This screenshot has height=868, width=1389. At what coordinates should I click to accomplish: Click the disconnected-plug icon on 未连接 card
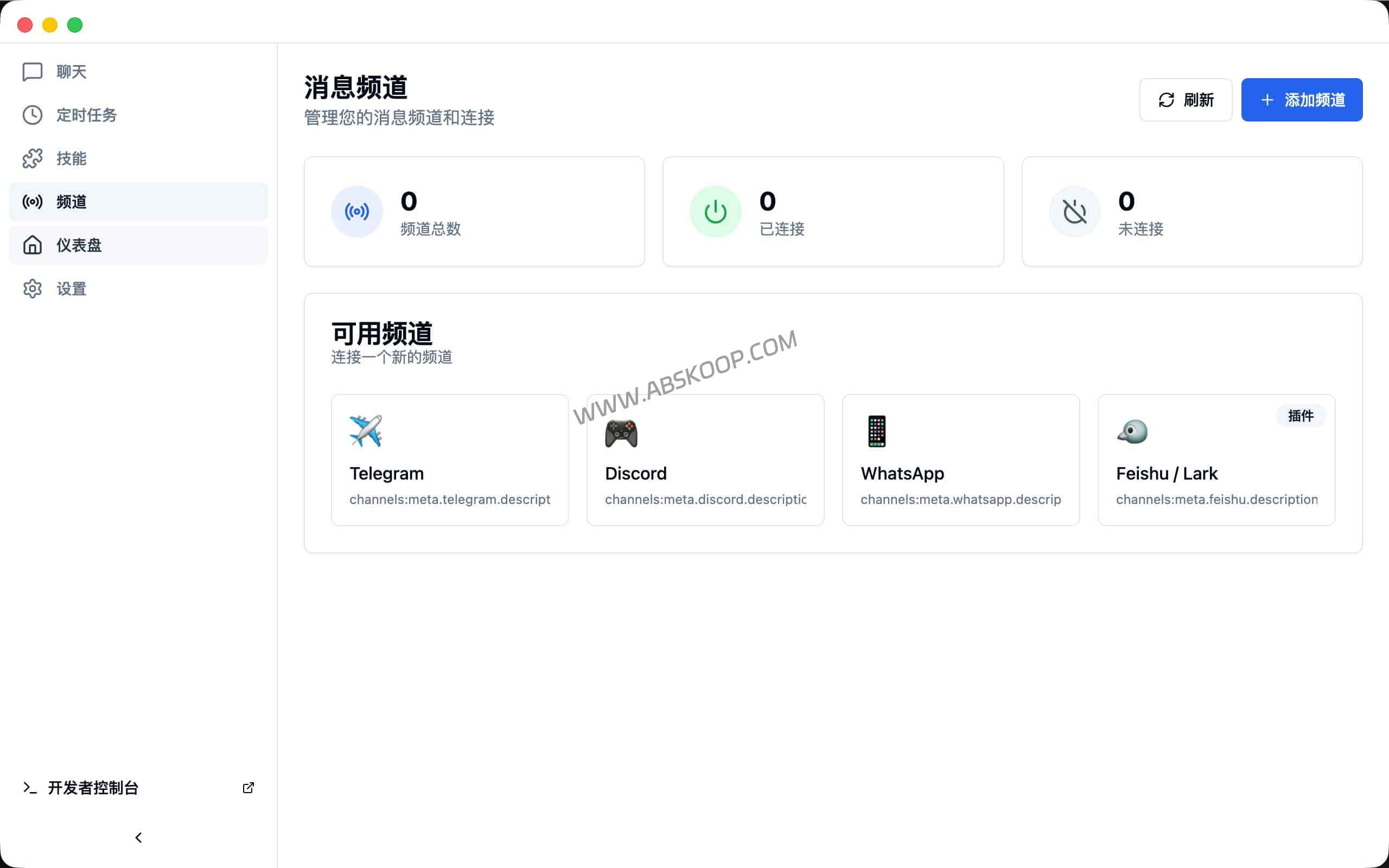1074,210
